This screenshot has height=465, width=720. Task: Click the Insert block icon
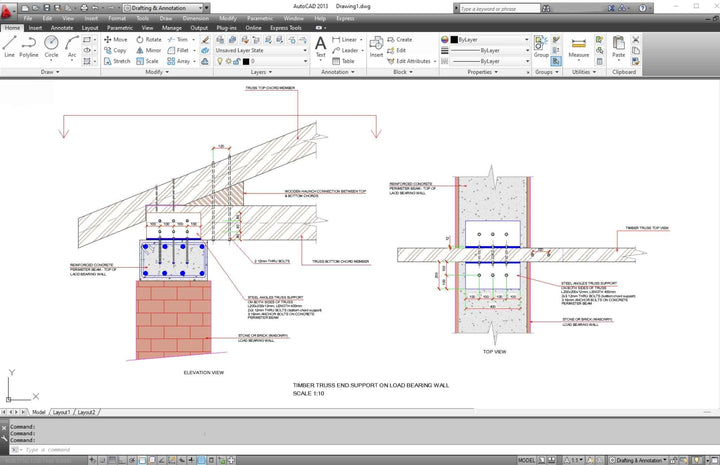coord(377,47)
